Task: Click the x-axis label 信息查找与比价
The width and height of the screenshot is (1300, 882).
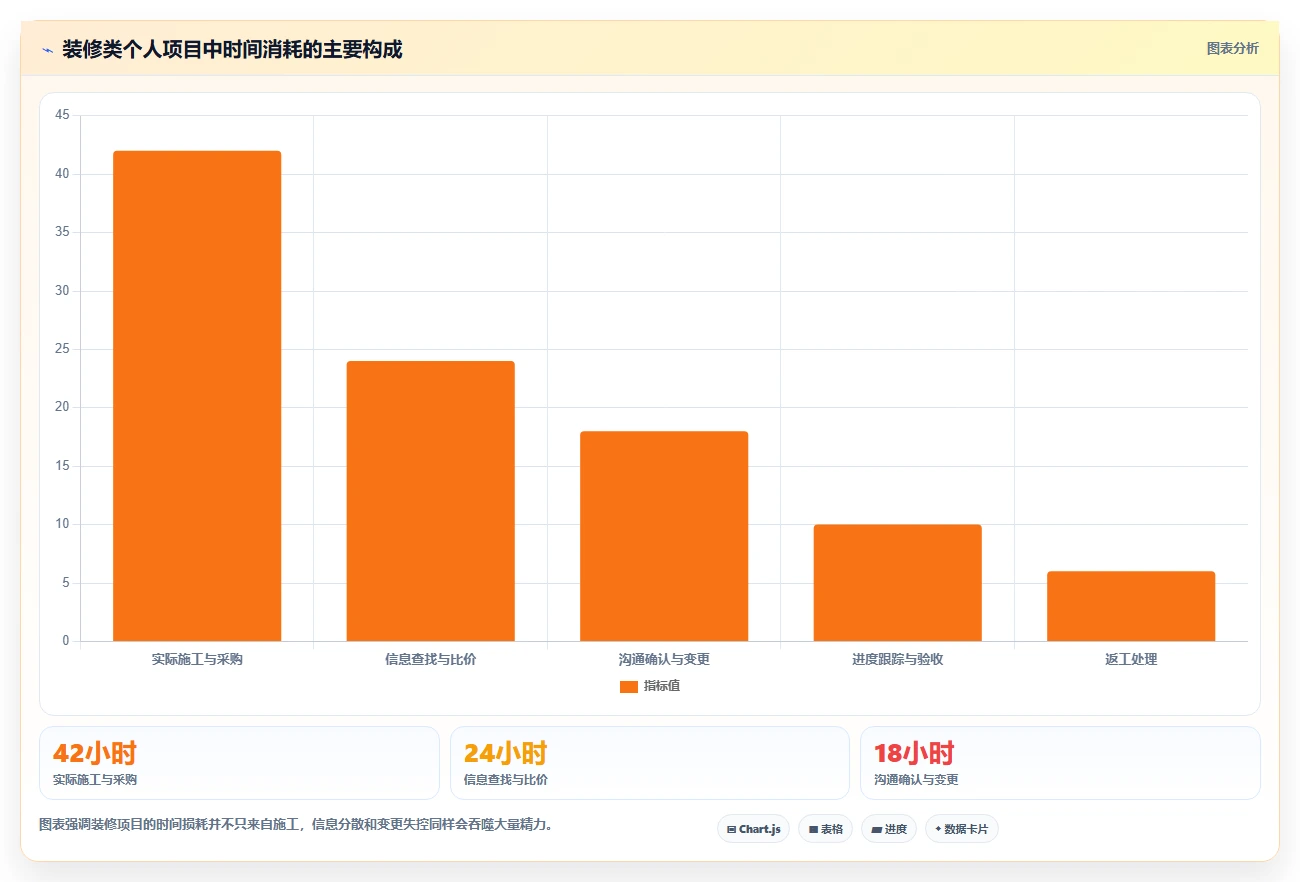Action: click(x=430, y=660)
